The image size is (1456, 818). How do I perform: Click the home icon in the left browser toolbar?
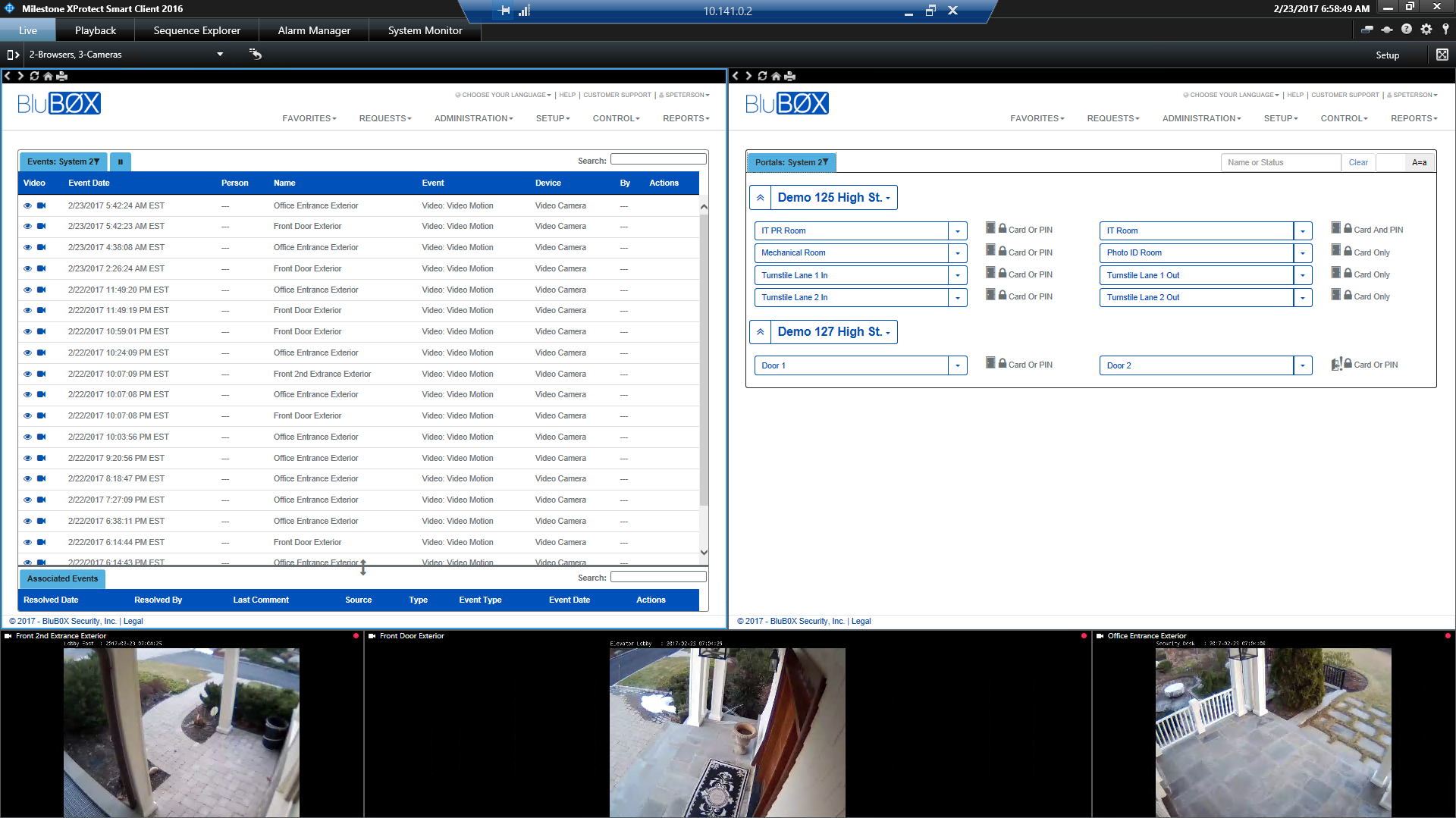(47, 76)
